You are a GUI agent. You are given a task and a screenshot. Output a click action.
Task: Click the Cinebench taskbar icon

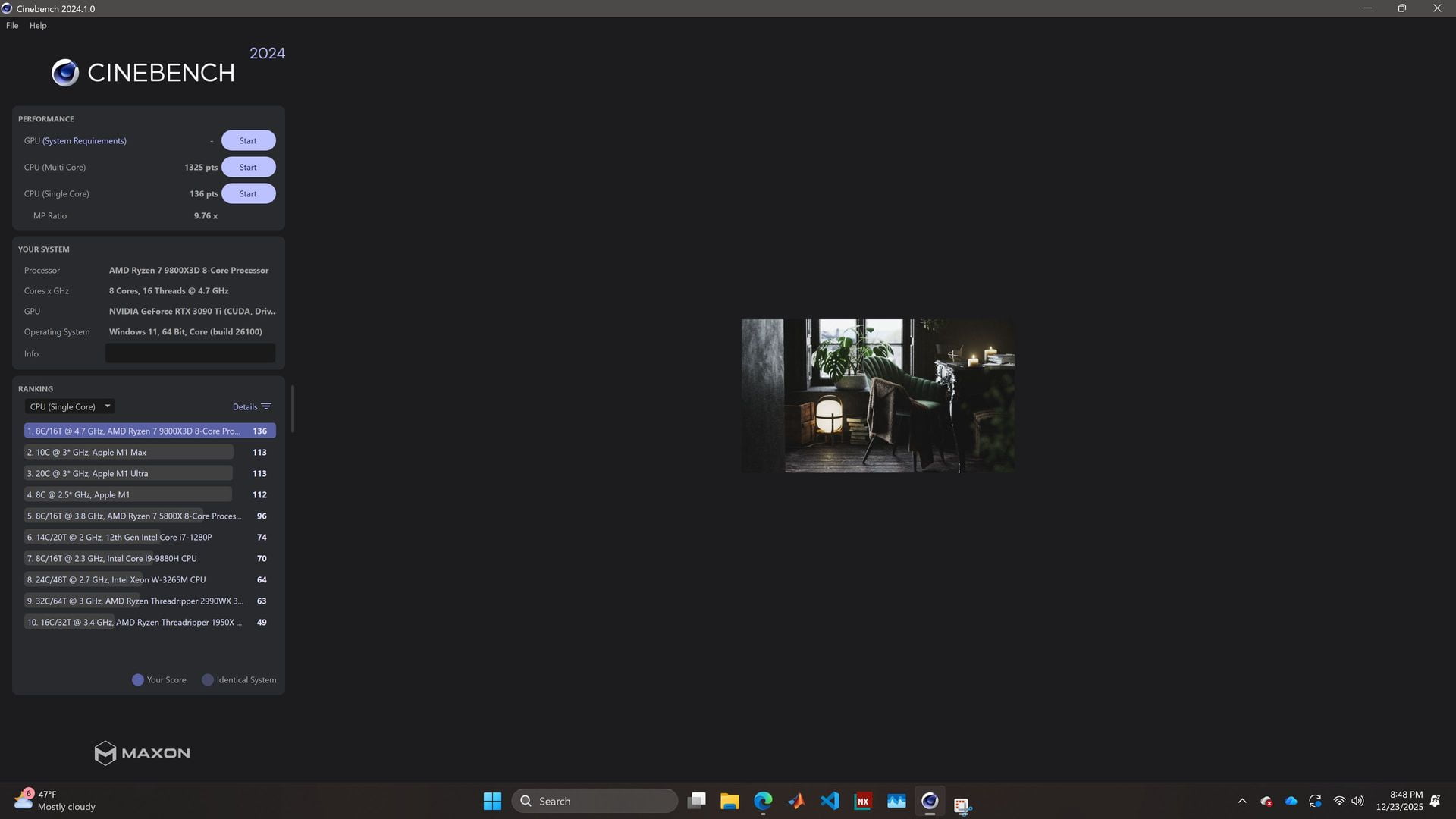pos(930,801)
